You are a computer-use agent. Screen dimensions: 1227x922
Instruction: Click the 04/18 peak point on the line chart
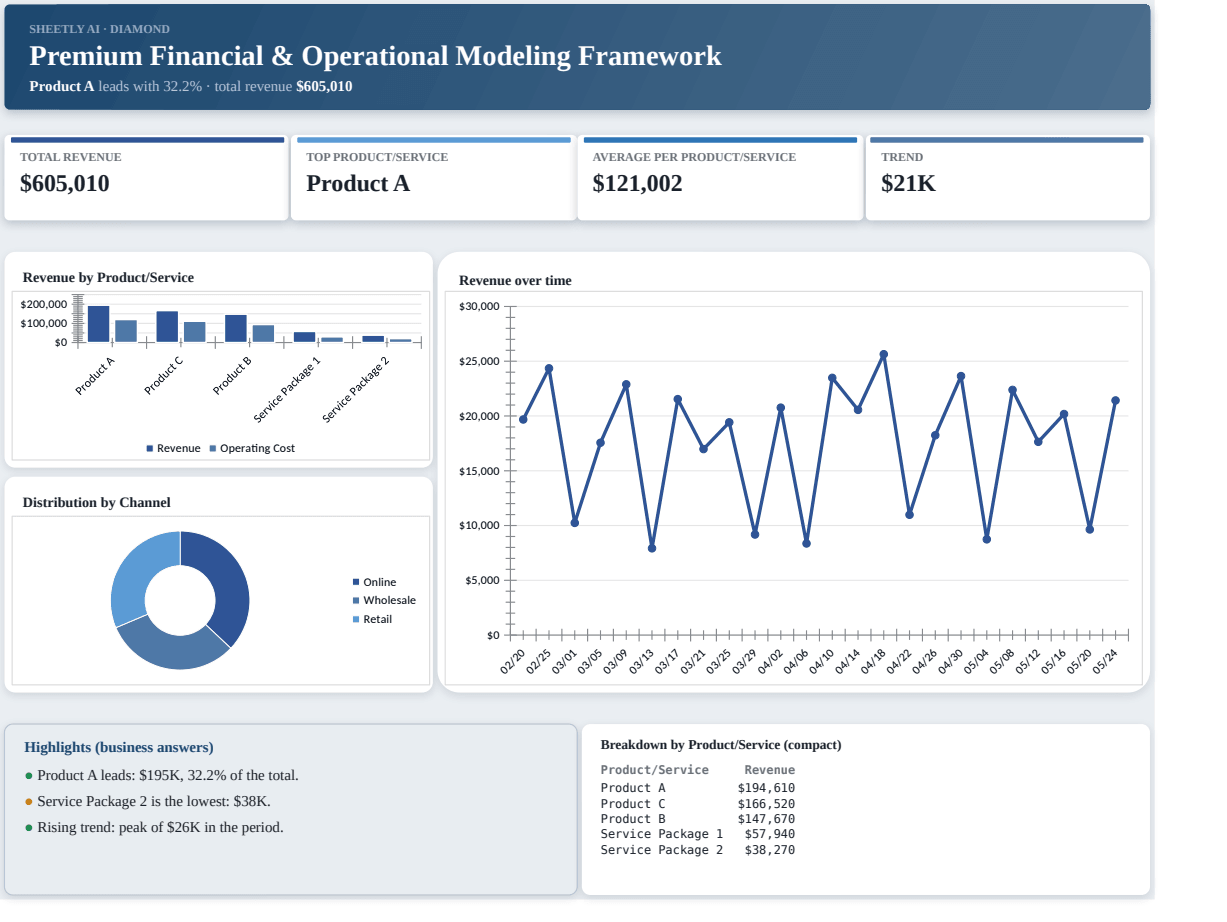[x=883, y=354]
